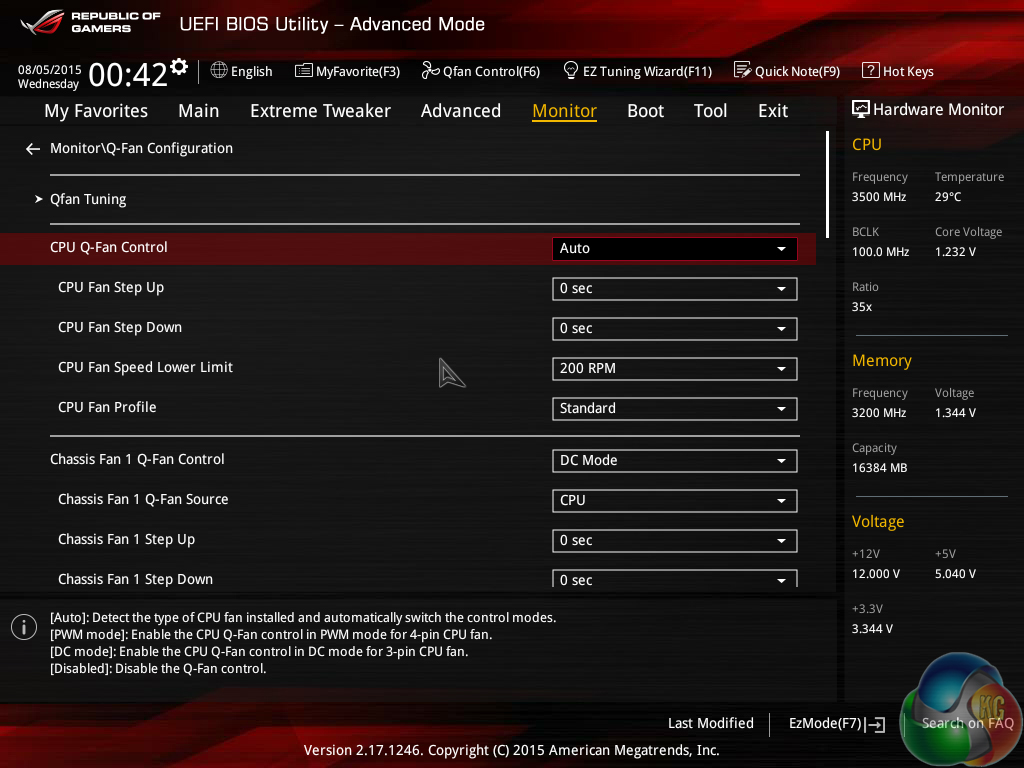Open Quick Note(F9)
Screen dimensions: 1024x768
(x=787, y=71)
